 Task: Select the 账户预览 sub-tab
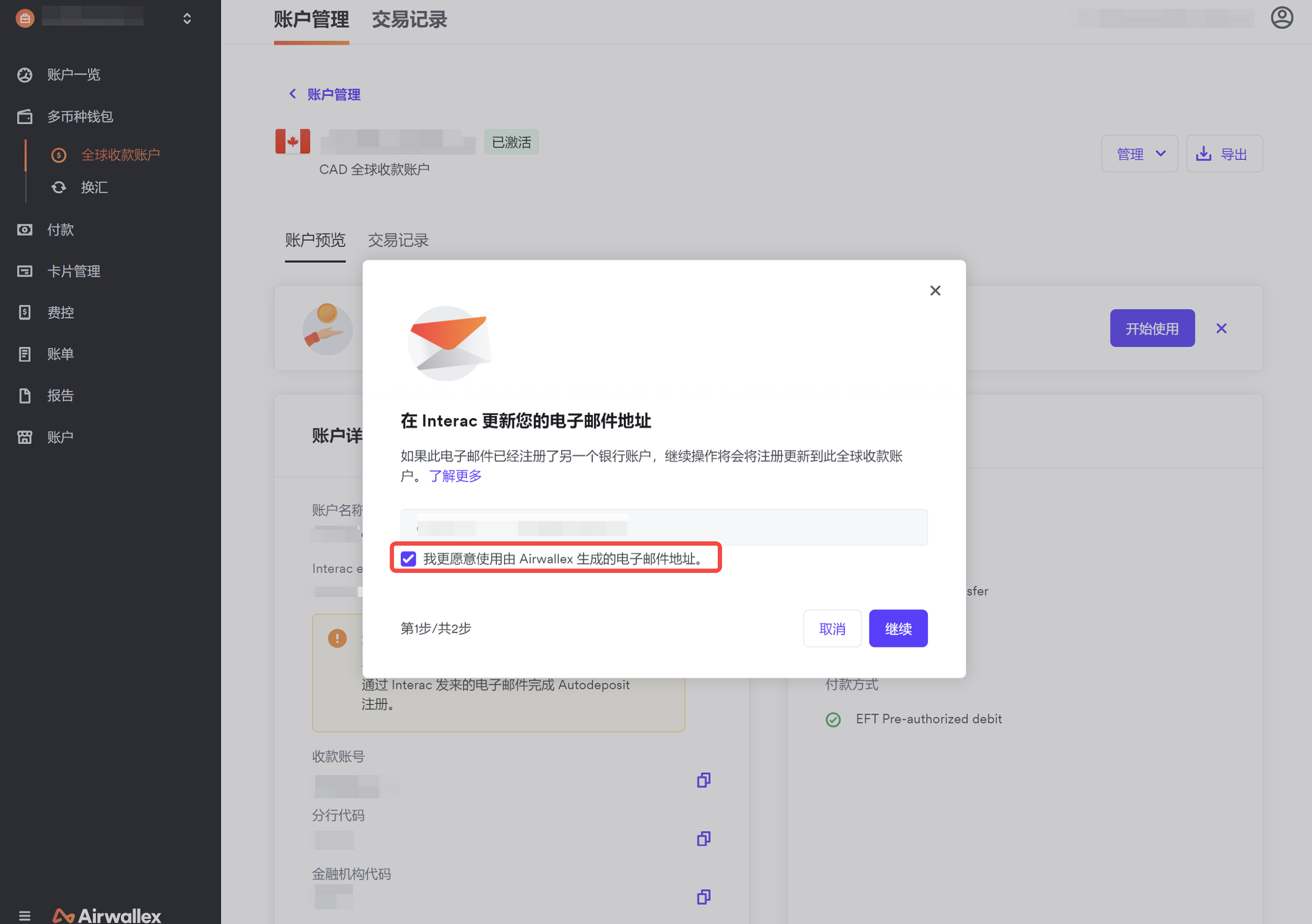[315, 240]
